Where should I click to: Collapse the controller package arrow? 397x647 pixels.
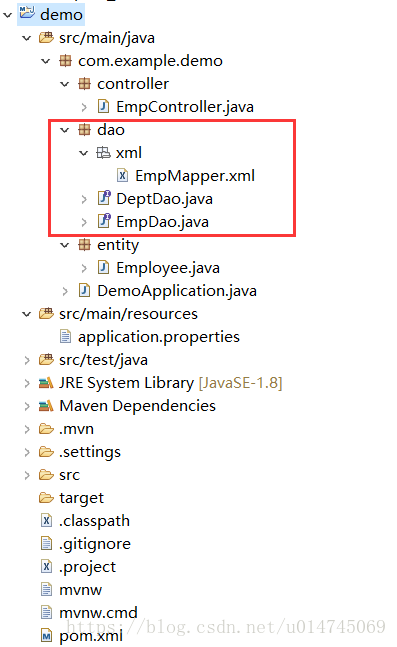(65, 85)
